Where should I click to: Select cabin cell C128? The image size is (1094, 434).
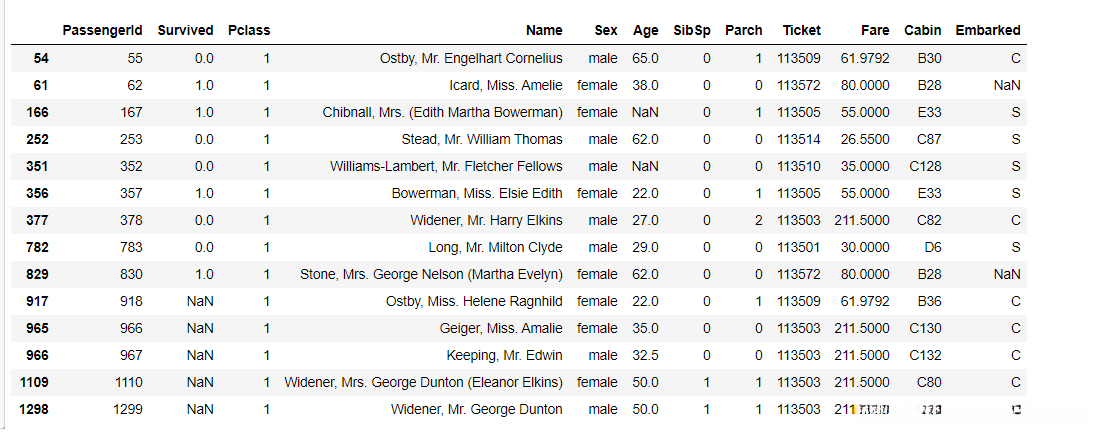tap(924, 166)
